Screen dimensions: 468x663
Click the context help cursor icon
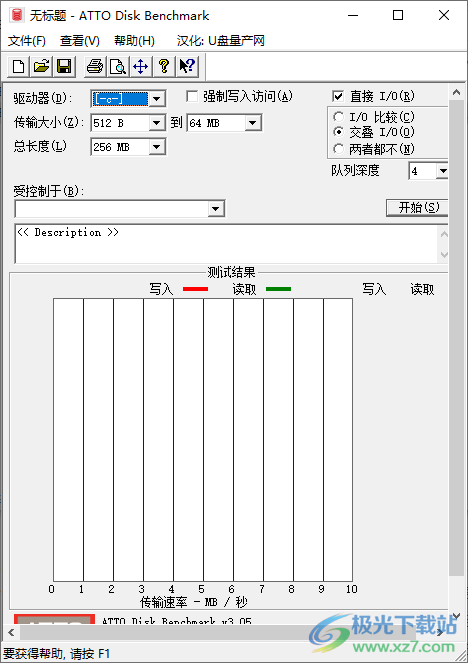[187, 66]
